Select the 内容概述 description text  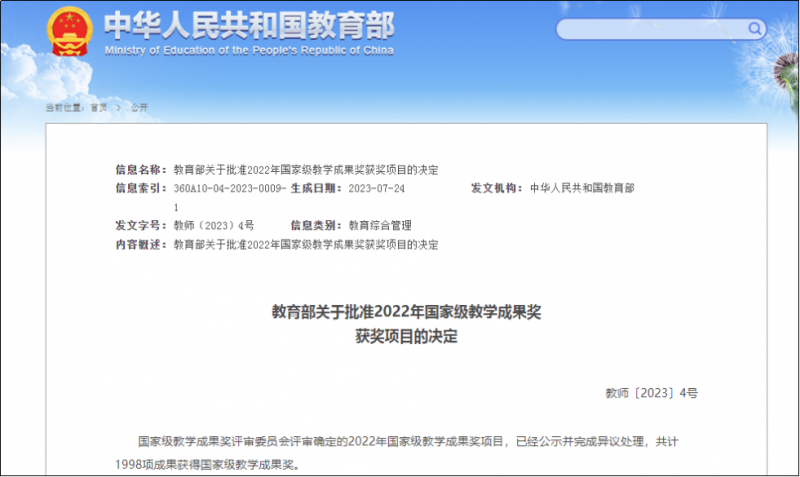tap(306, 245)
